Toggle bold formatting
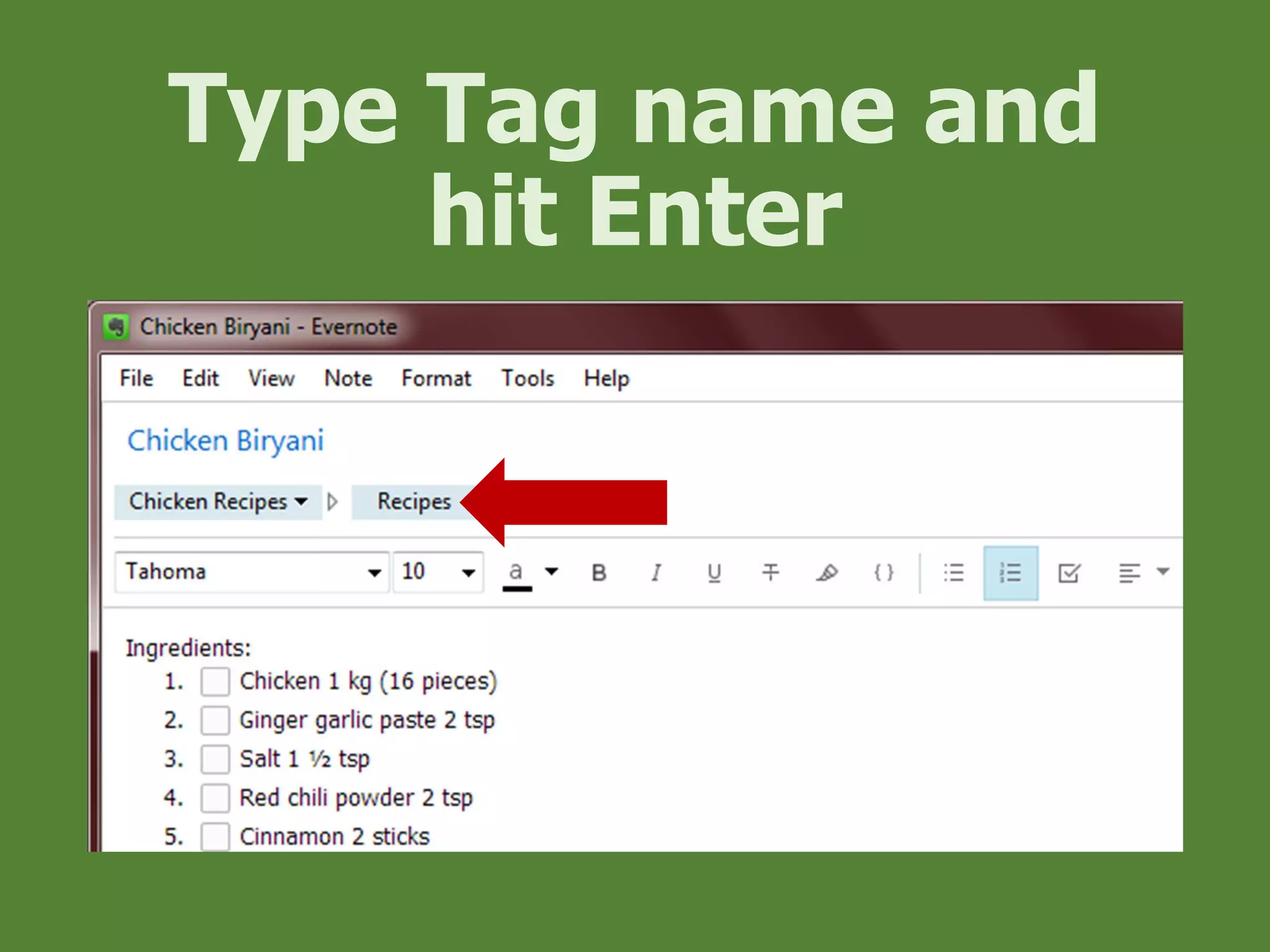This screenshot has width=1270, height=952. (x=598, y=573)
